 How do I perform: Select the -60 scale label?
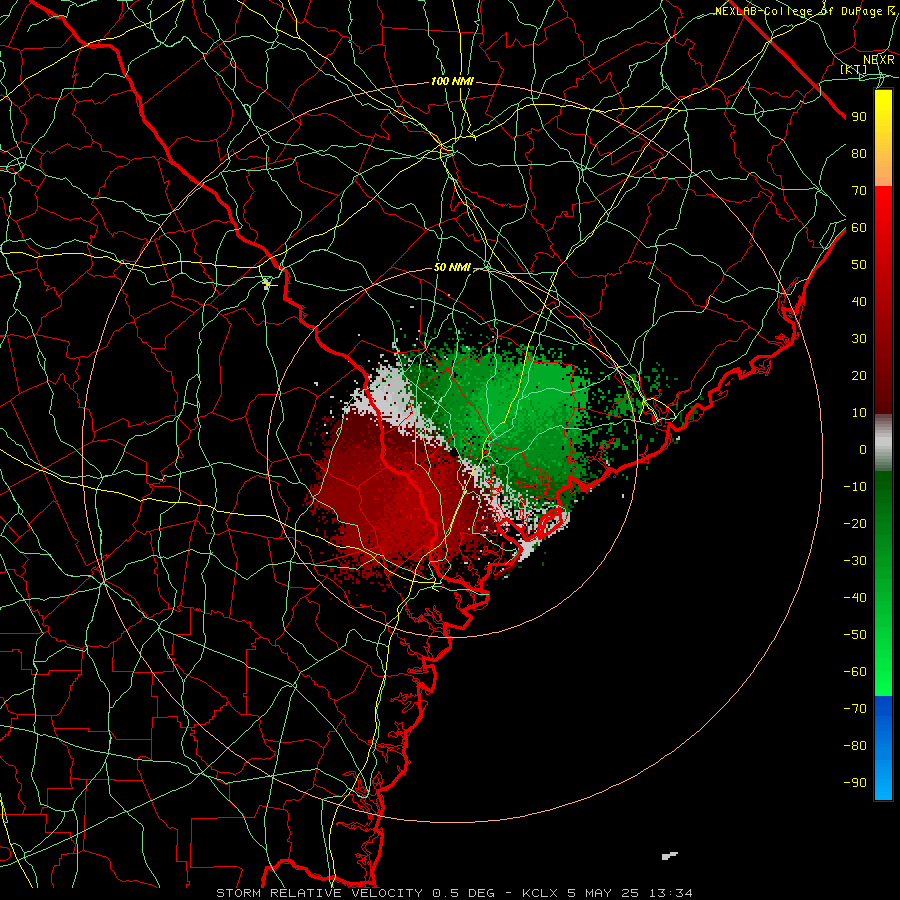pos(855,672)
